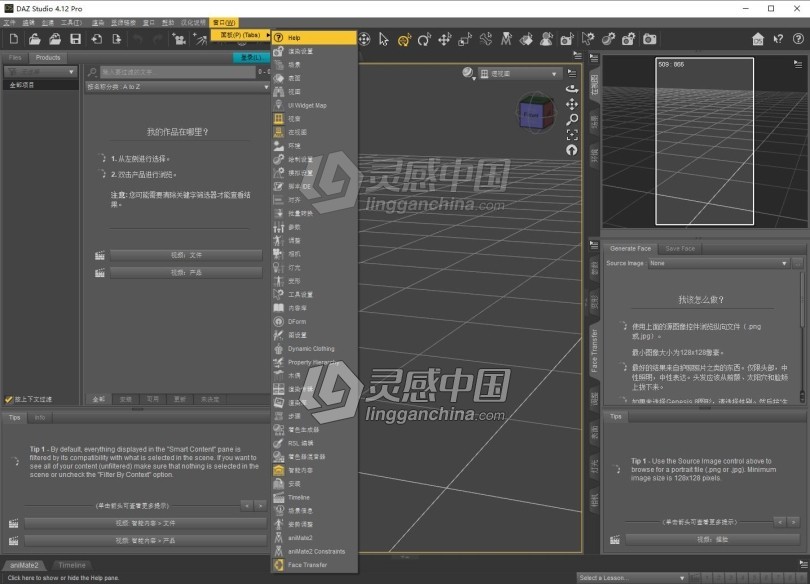Choose UI Widget Map in panes submenu
The height and width of the screenshot is (584, 810).
(x=314, y=105)
